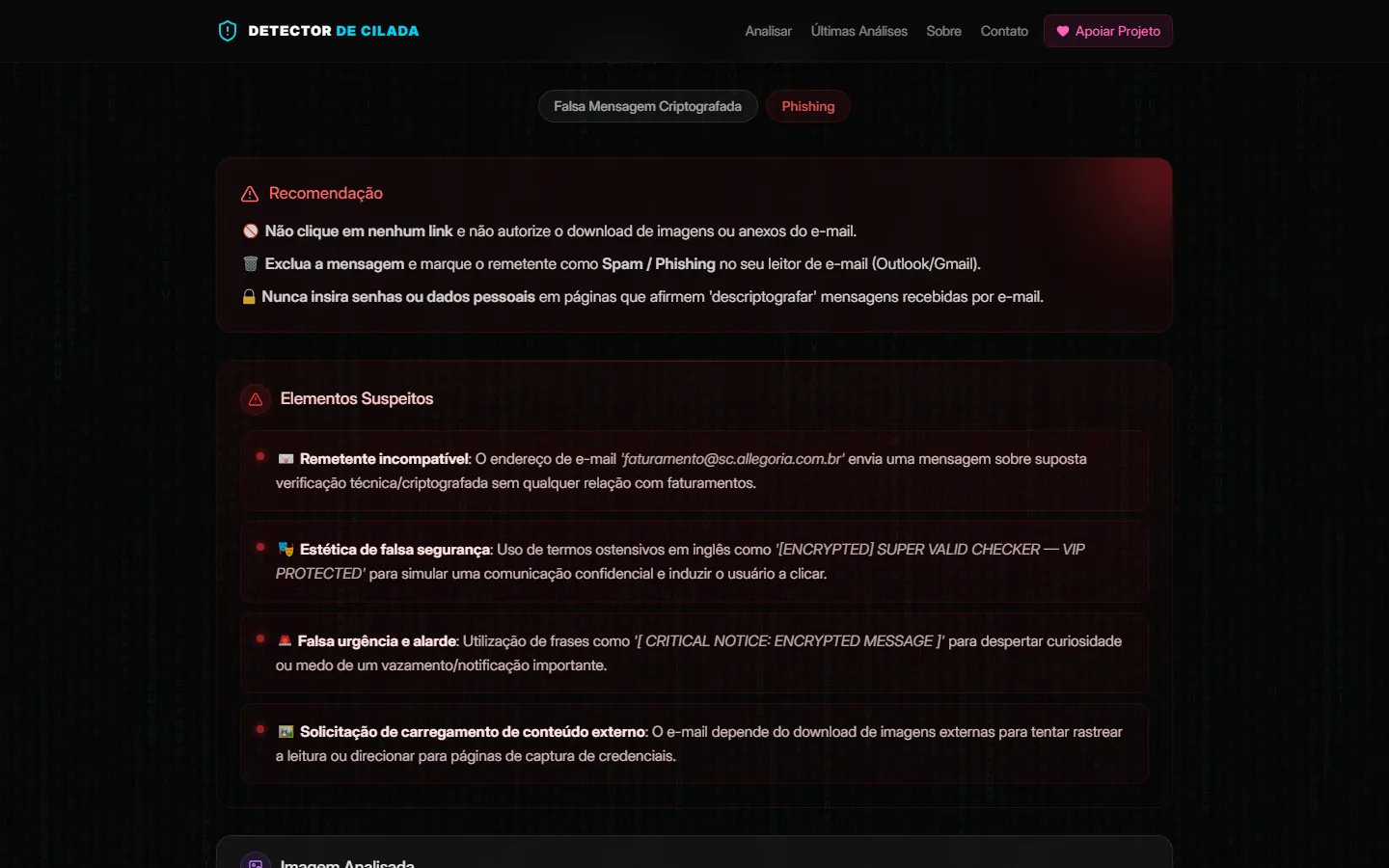Click the Elementos Suspeitos heading

tap(357, 398)
